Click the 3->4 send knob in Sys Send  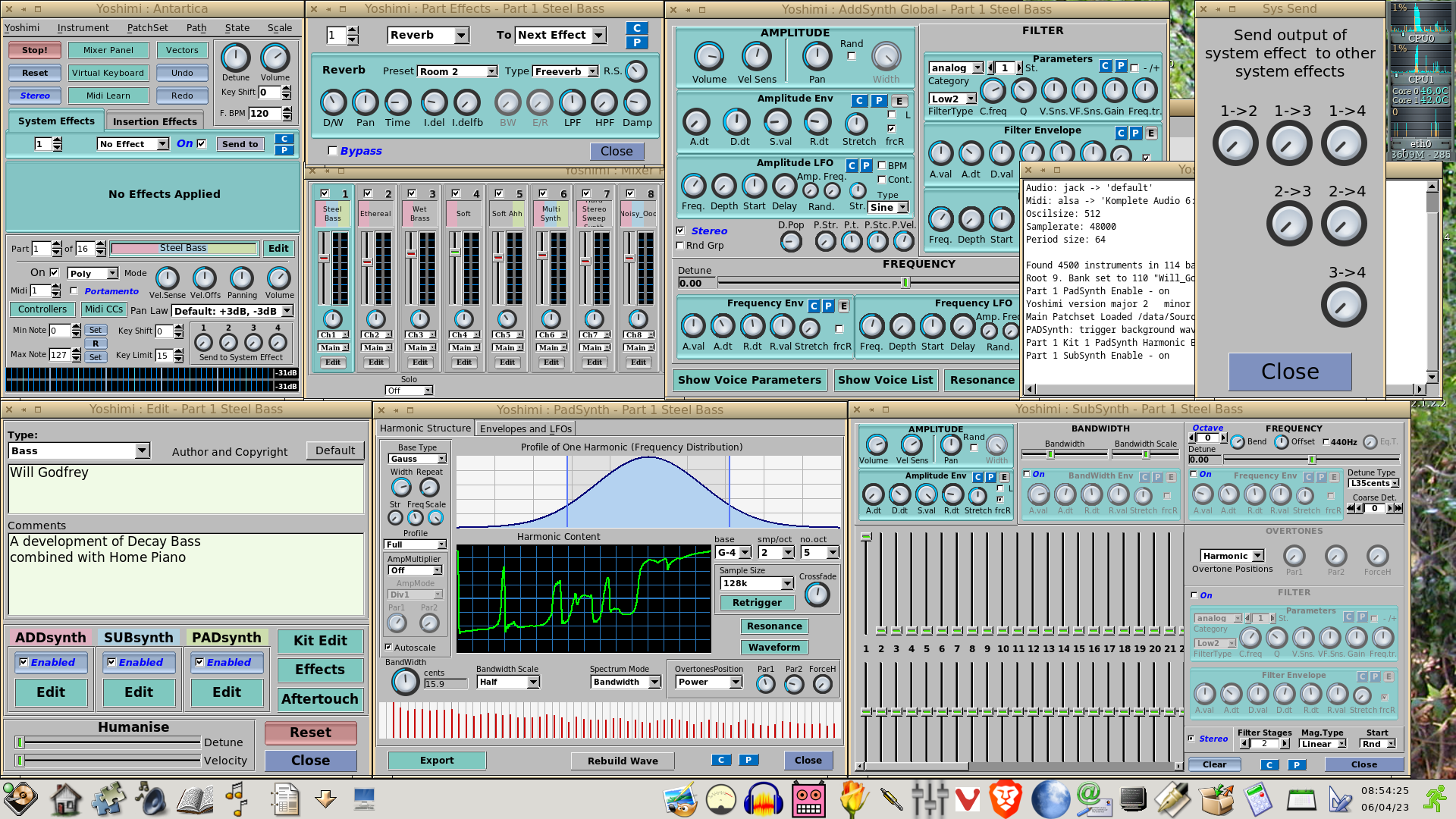click(1344, 305)
